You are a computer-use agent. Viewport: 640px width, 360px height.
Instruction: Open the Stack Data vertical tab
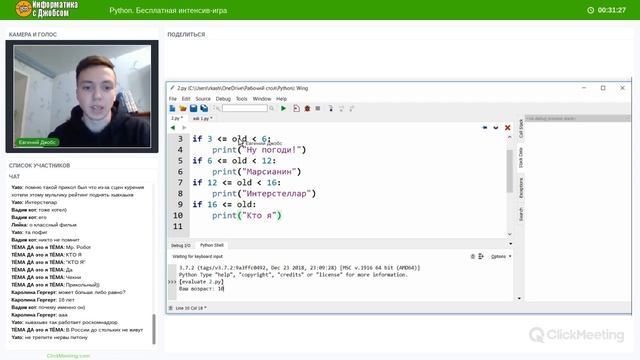tap(521, 158)
